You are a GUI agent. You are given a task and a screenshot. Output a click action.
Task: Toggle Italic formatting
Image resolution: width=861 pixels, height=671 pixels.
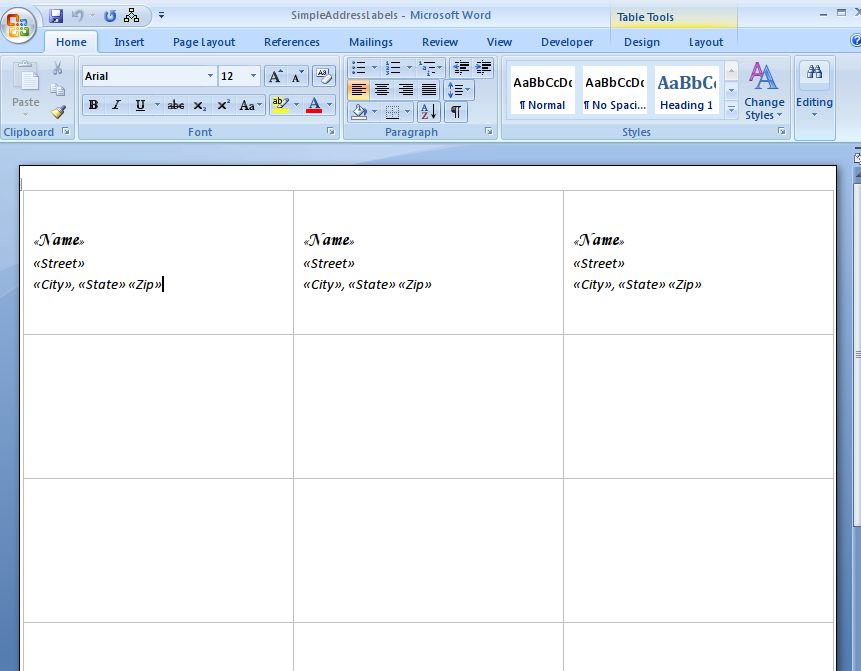point(116,105)
